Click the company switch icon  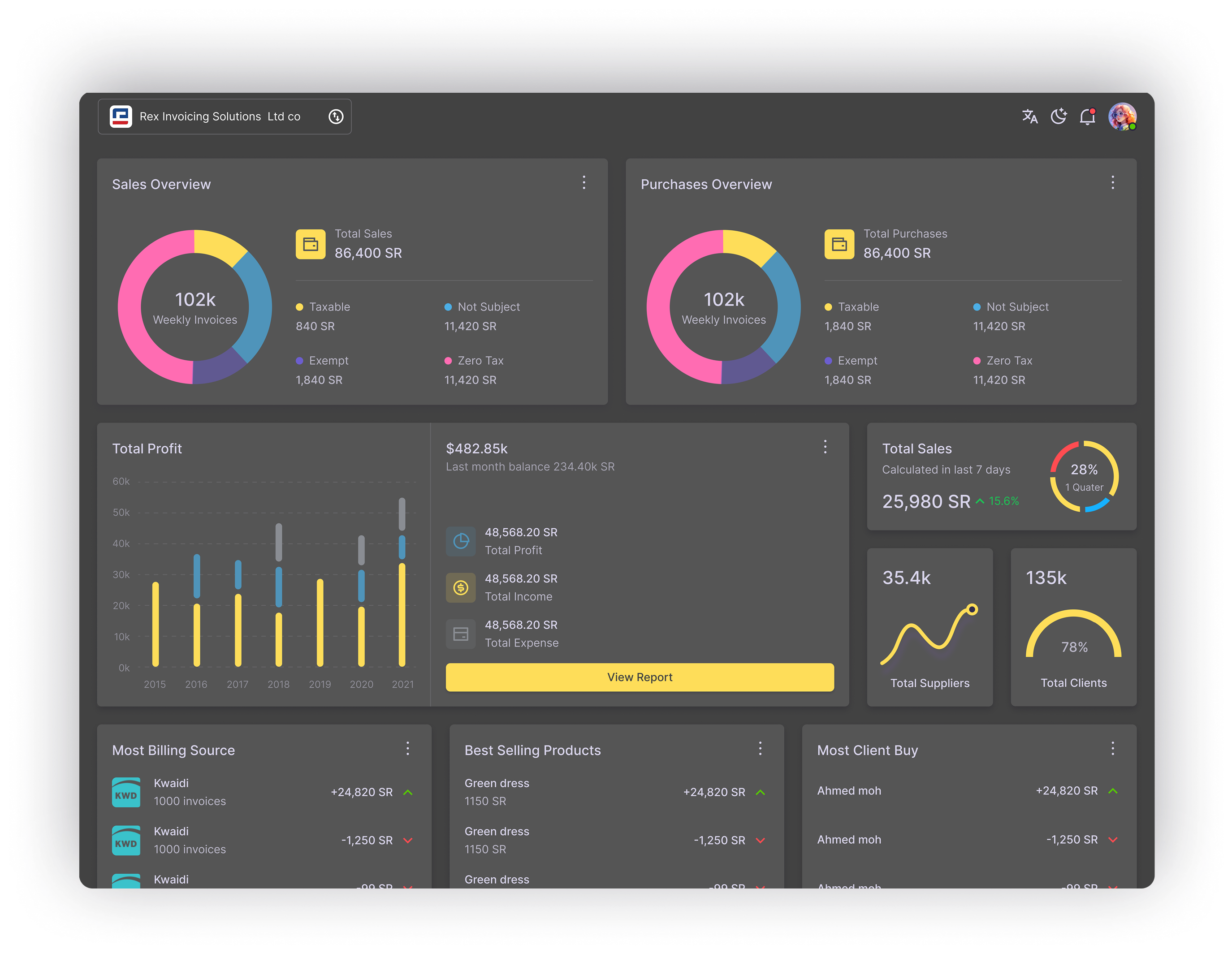coord(336,117)
